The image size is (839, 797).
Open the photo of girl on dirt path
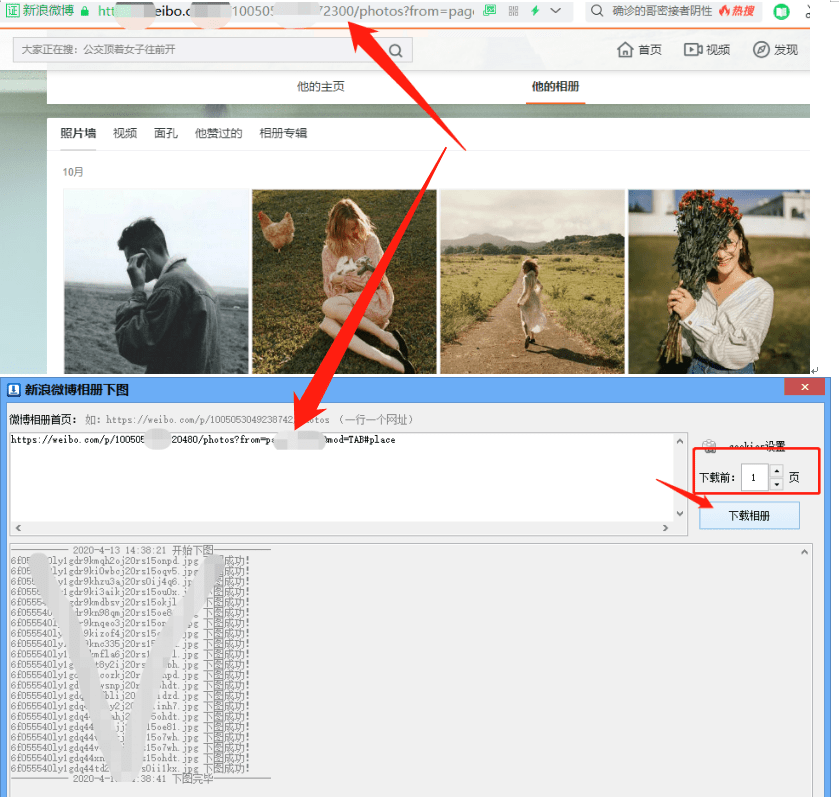[x=532, y=281]
